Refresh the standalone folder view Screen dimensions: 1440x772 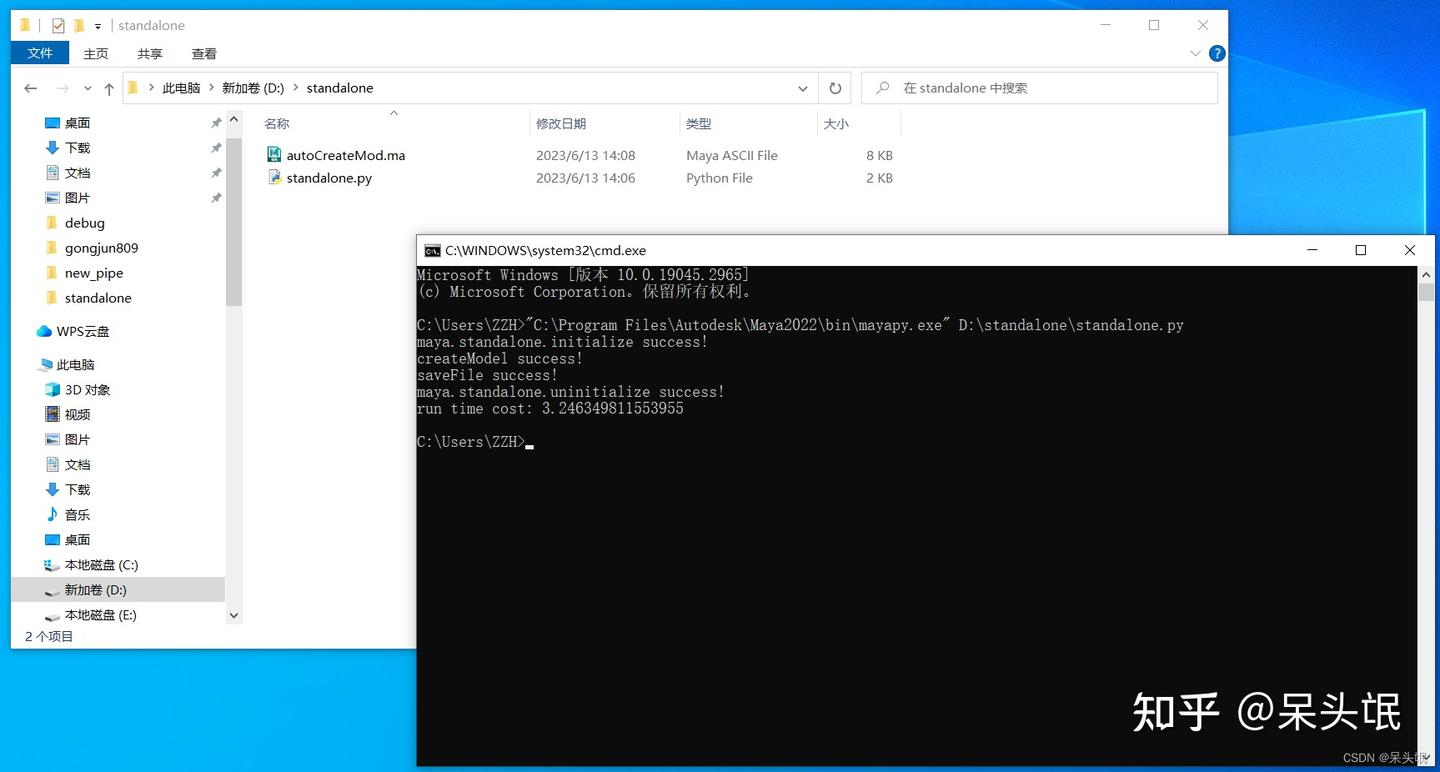point(835,88)
